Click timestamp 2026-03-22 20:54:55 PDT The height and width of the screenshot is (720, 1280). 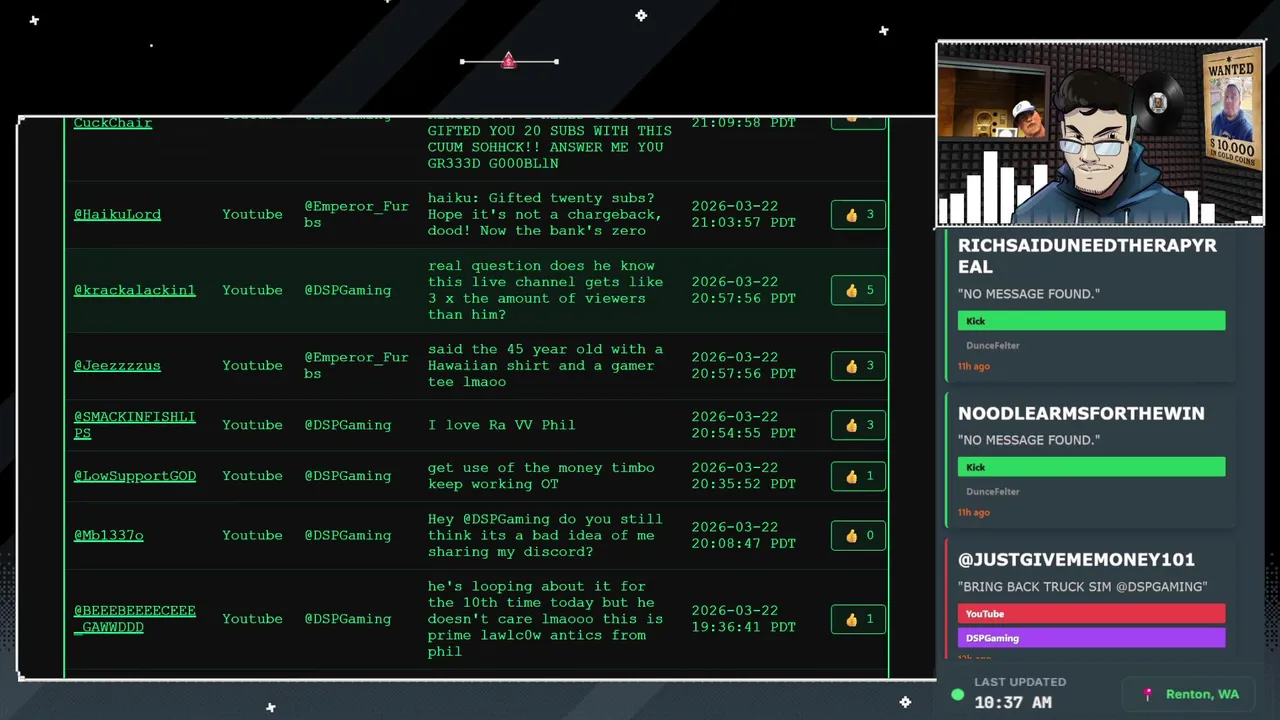[743, 425]
